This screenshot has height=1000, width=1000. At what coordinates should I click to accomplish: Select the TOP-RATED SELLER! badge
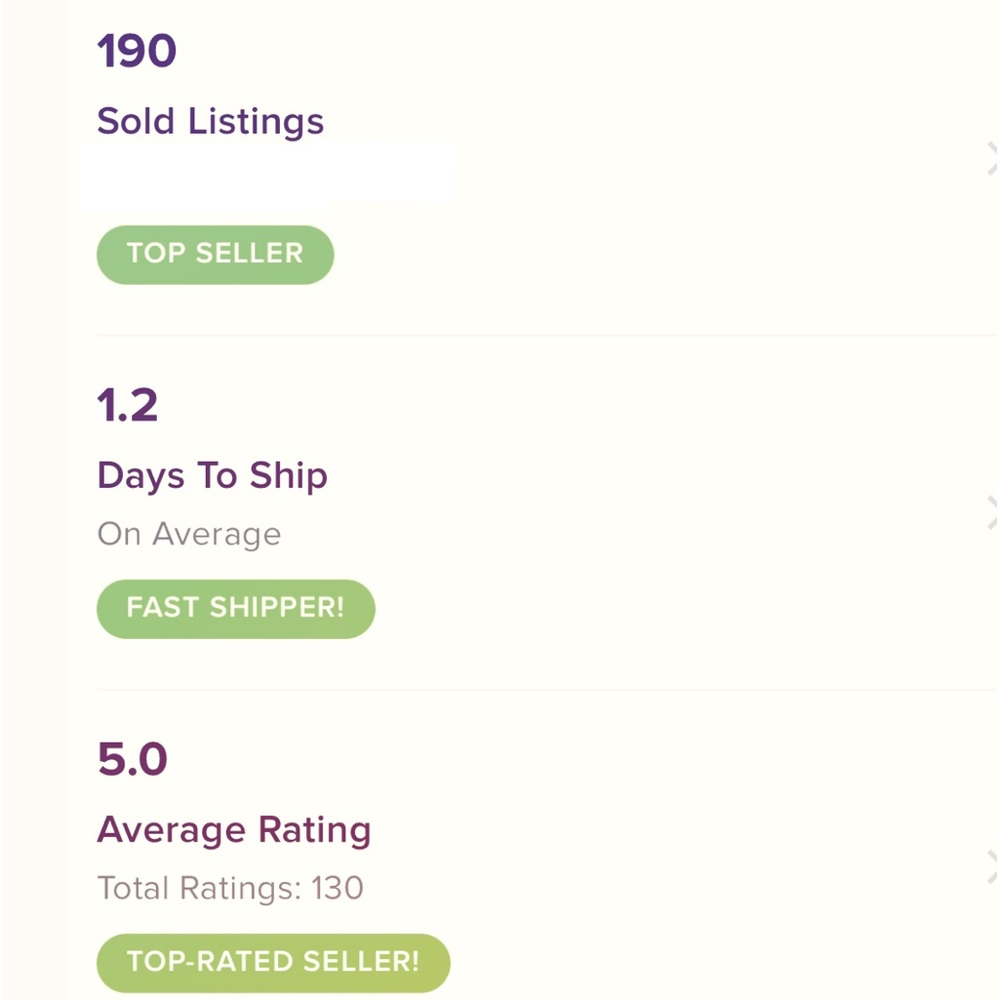[x=273, y=962]
